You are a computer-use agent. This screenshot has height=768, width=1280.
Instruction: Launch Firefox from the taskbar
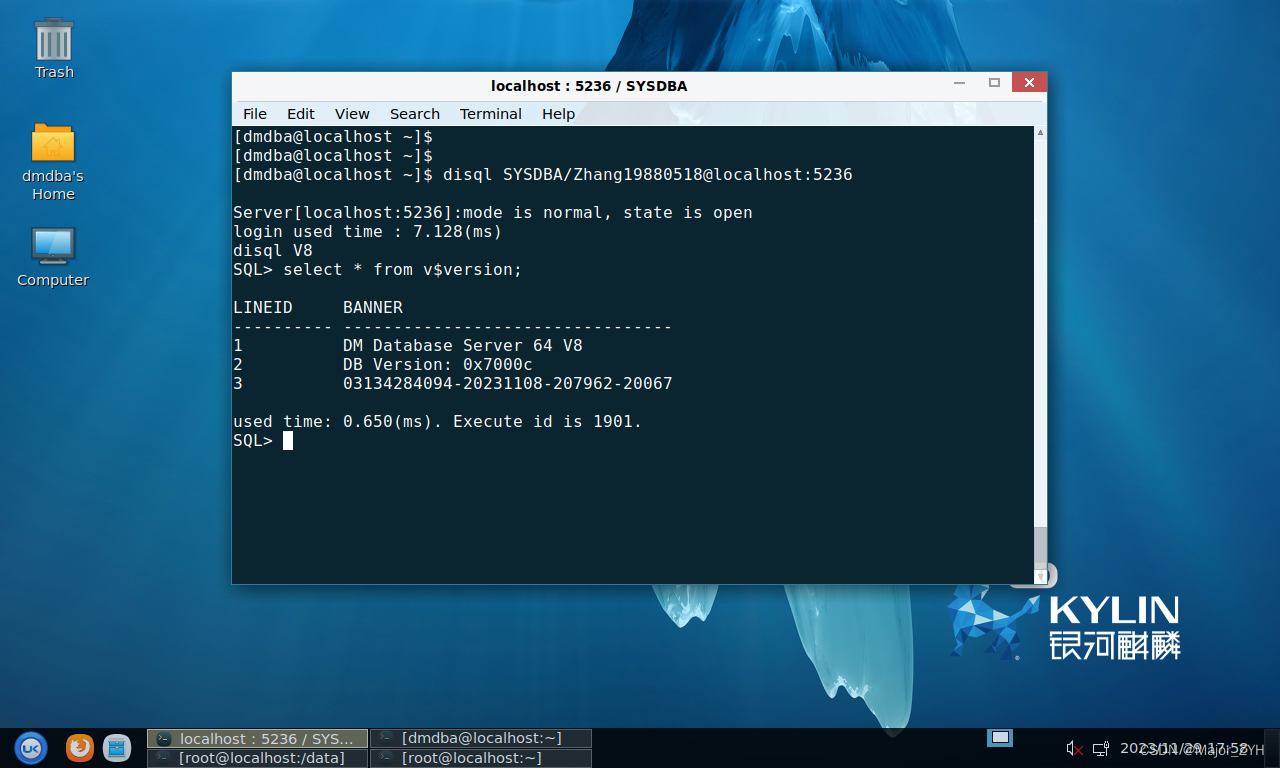point(80,747)
